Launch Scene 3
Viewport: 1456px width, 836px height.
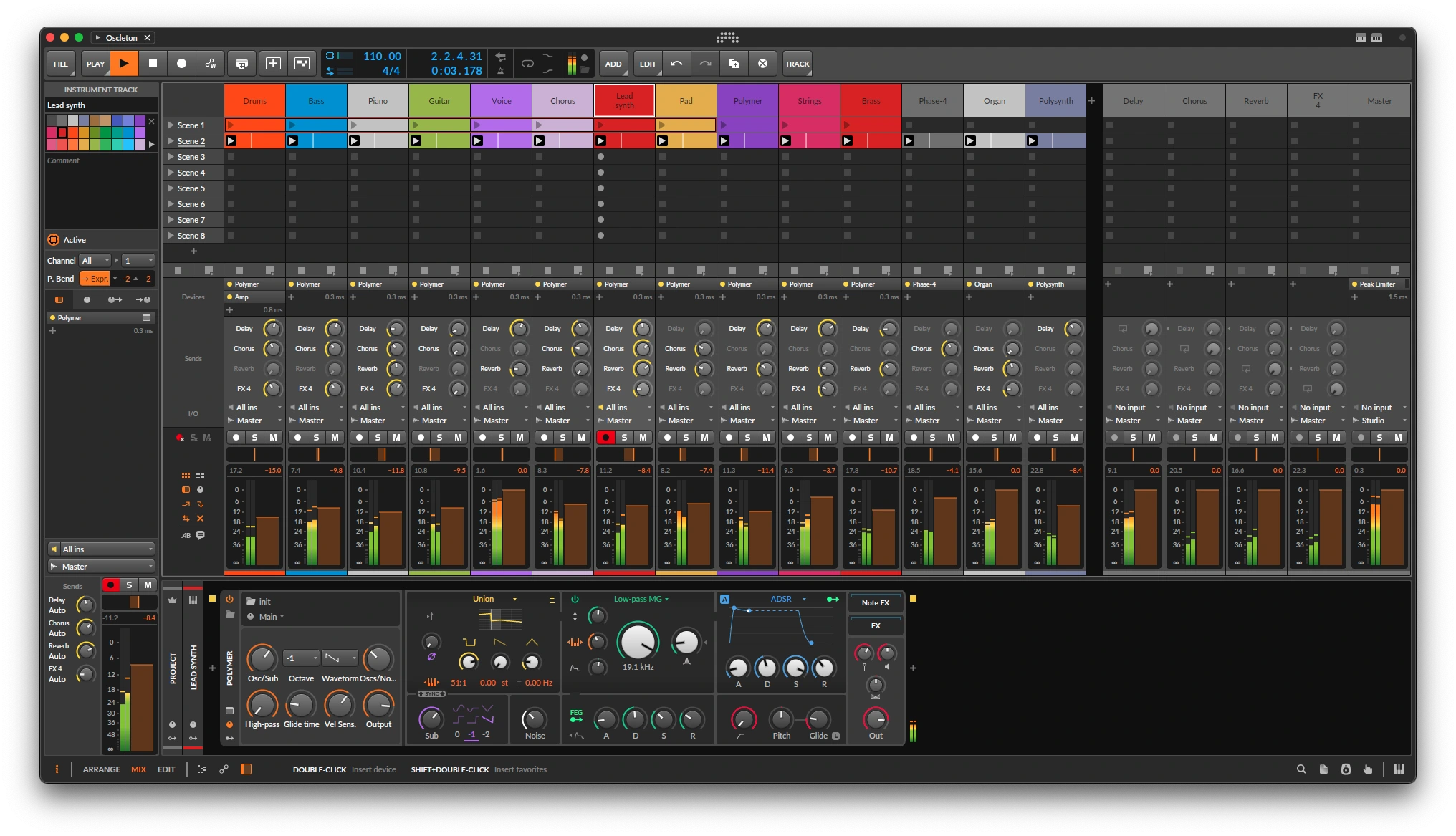[171, 157]
